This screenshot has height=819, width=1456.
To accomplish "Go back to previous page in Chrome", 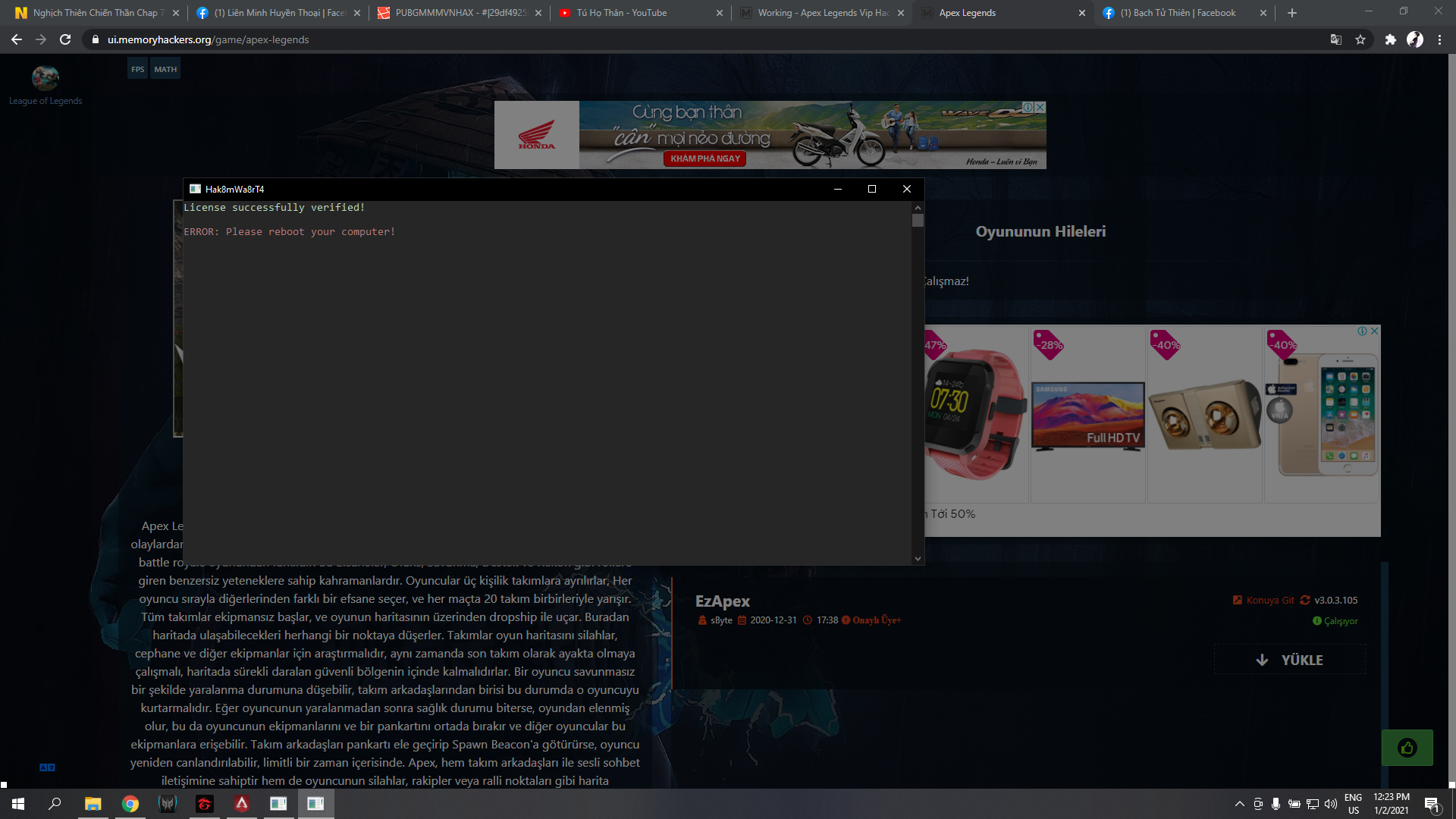I will (17, 39).
